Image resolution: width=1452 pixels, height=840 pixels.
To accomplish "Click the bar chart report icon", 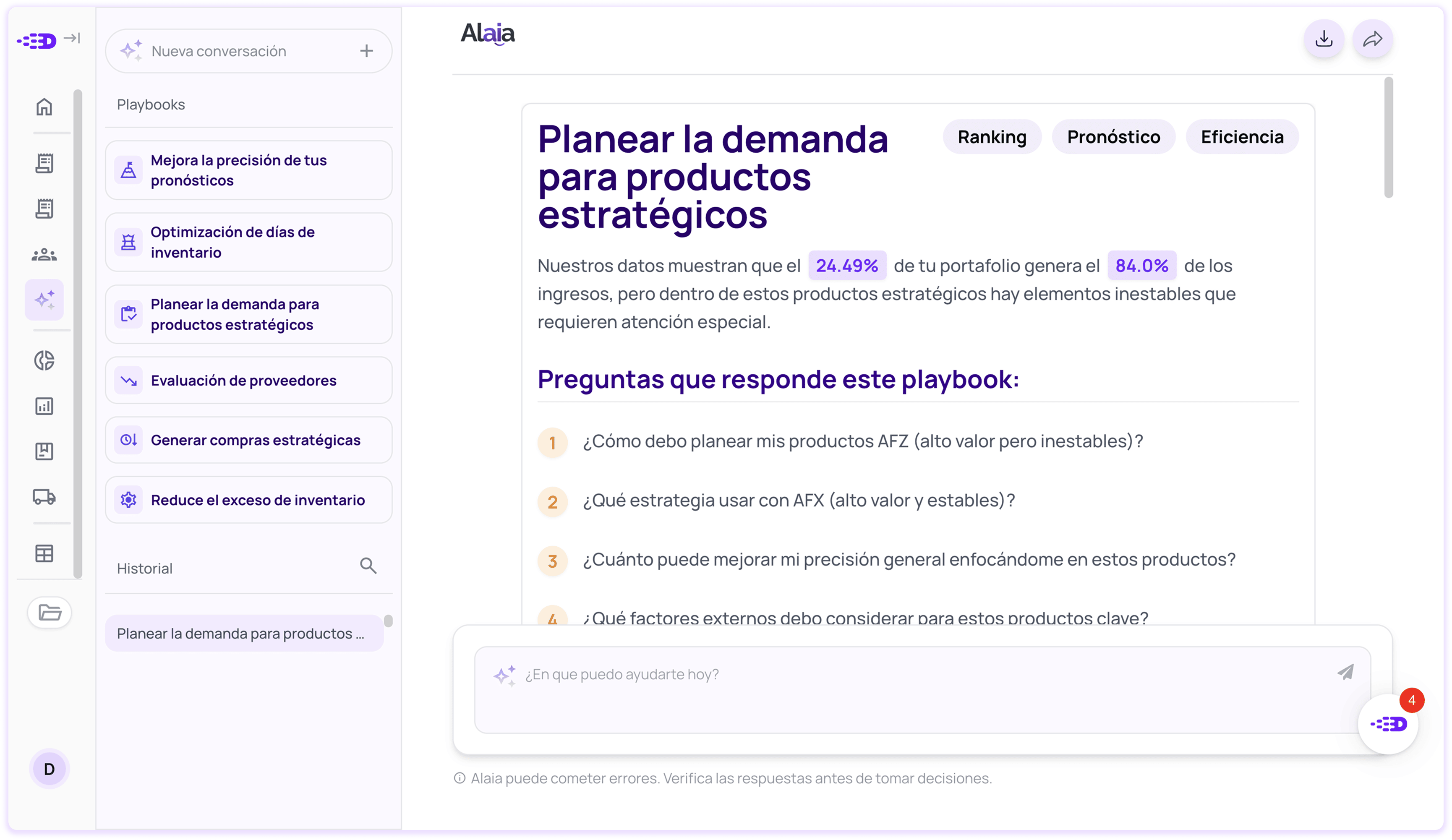I will click(44, 406).
